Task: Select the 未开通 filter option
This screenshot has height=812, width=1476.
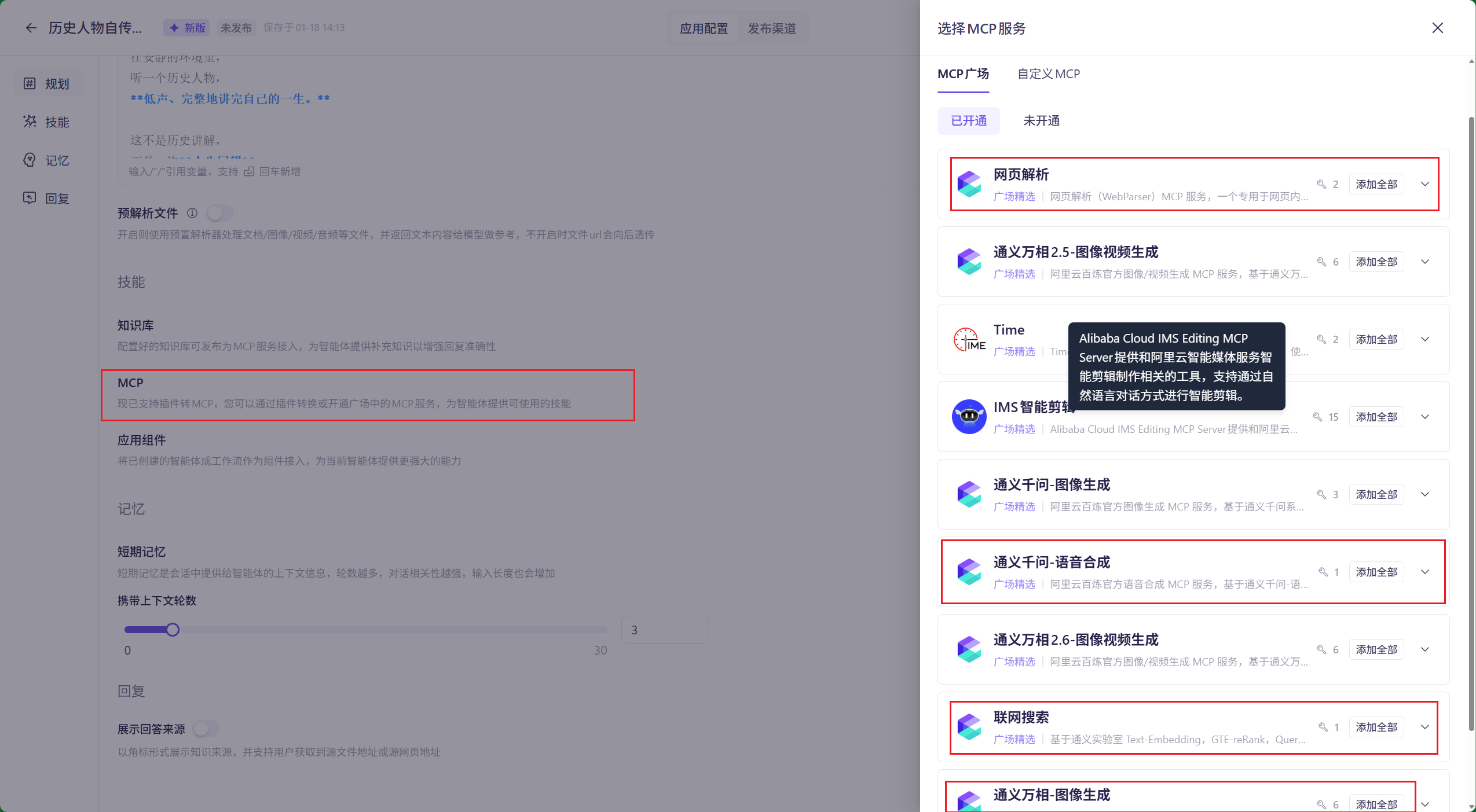Action: (x=1041, y=120)
